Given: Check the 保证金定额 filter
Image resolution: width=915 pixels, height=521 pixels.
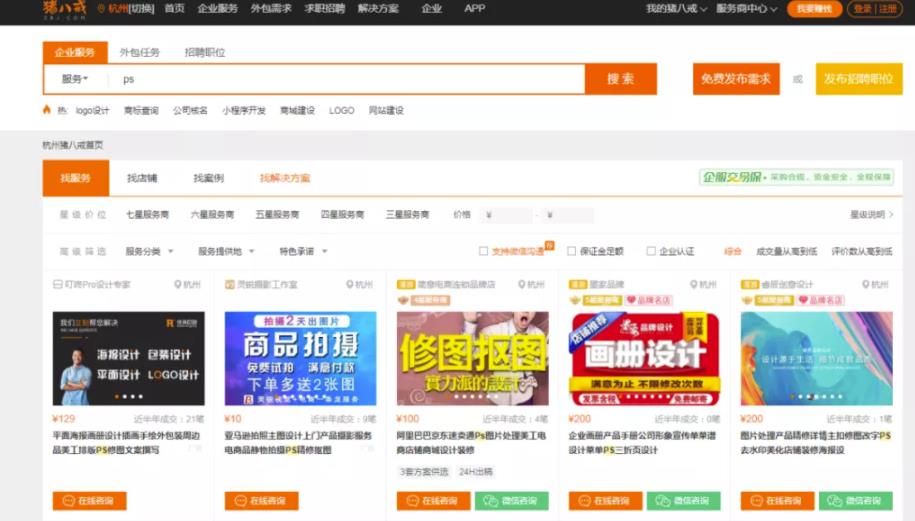Looking at the screenshot, I should [x=572, y=251].
